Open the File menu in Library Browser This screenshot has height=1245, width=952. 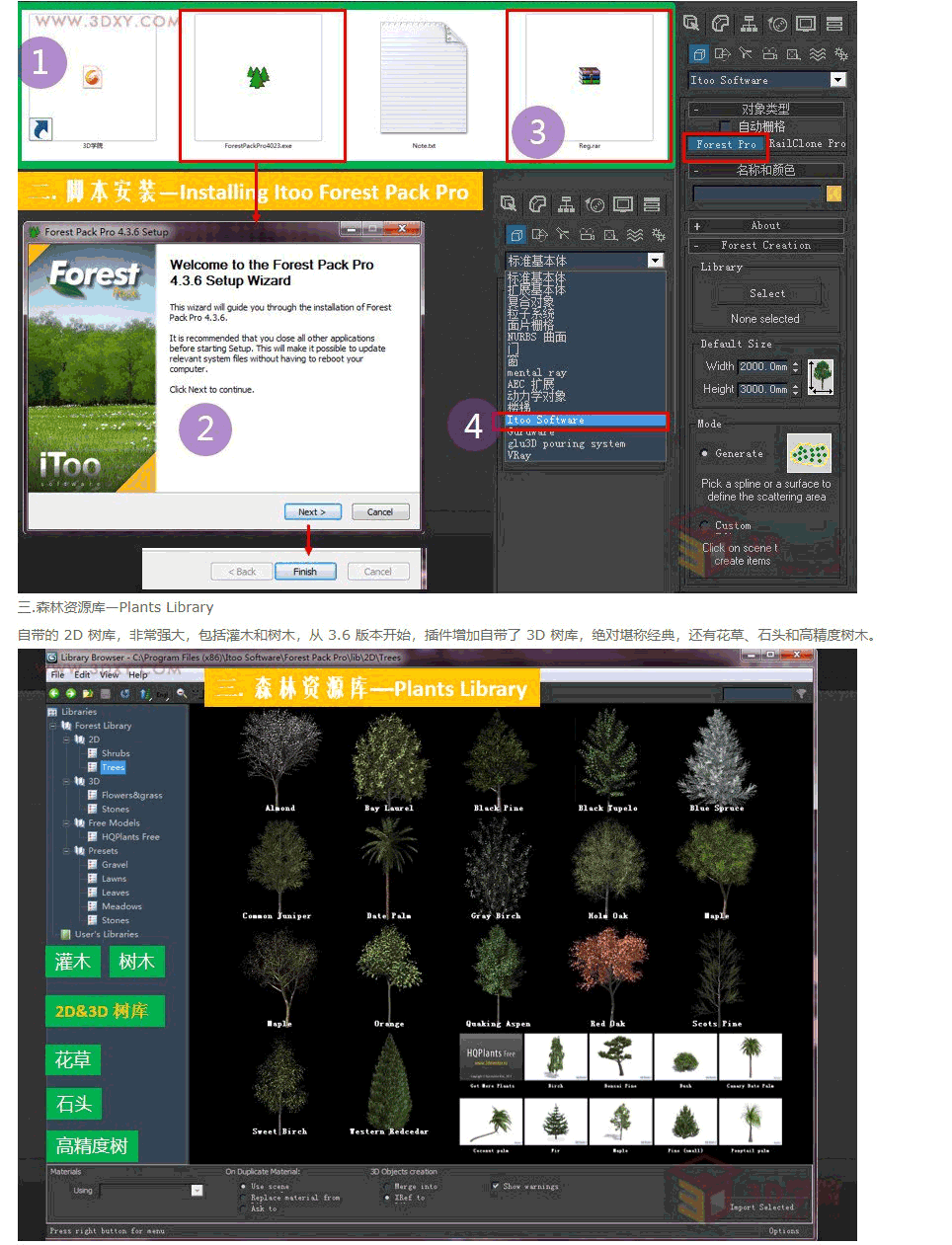click(57, 674)
